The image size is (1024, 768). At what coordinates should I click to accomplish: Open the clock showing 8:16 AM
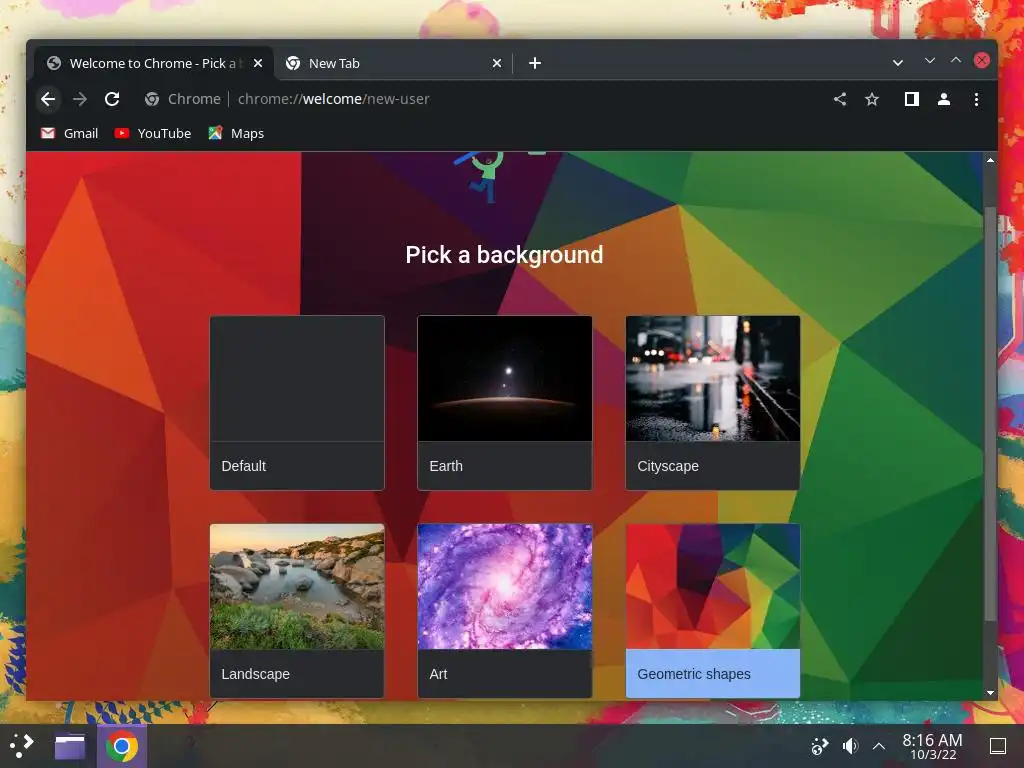pos(933,746)
